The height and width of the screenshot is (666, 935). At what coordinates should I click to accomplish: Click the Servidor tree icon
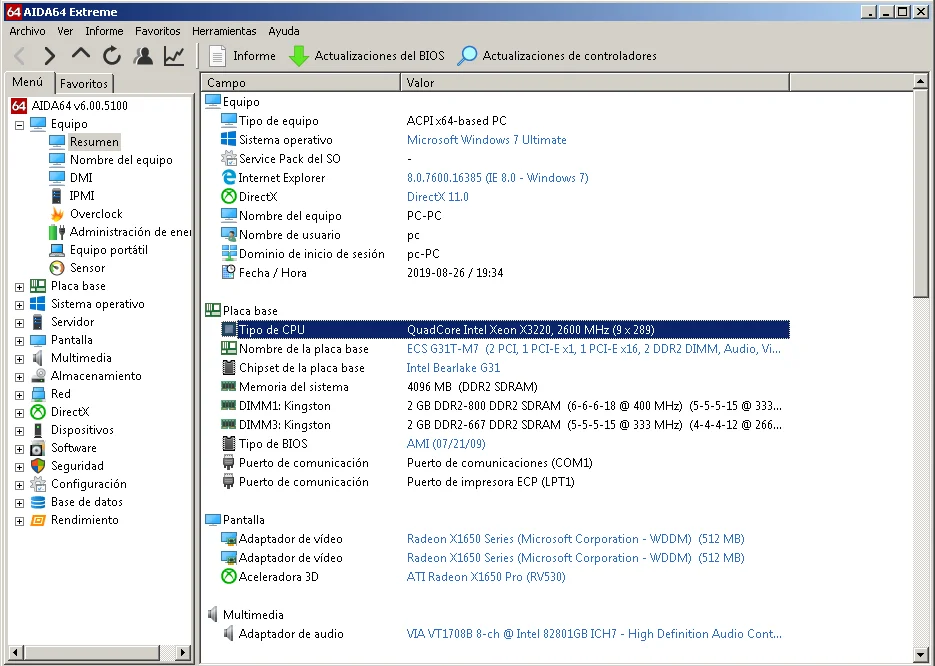(38, 322)
